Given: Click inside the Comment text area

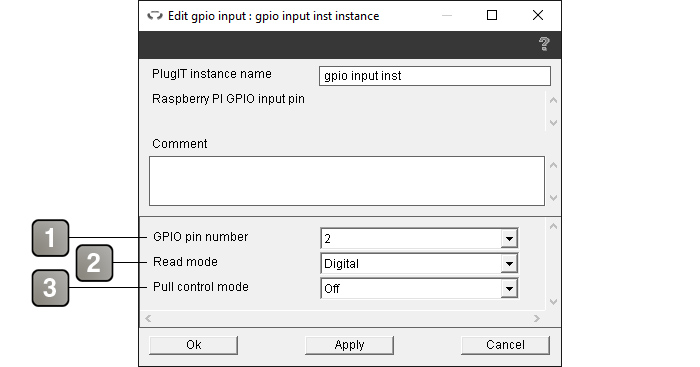Looking at the screenshot, I should point(347,181).
